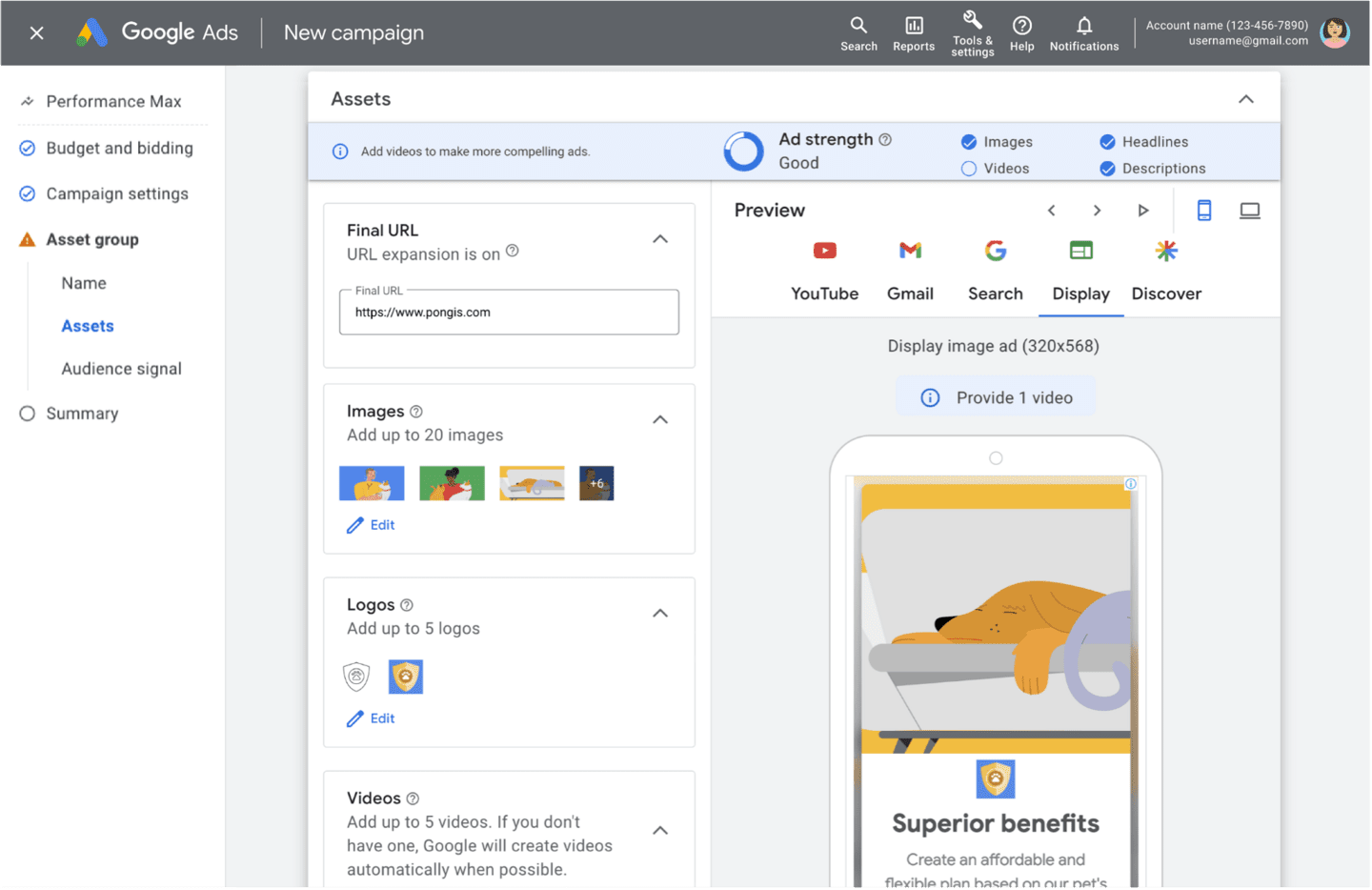Image resolution: width=1372 pixels, height=890 pixels.
Task: Open Audience signal sub-item
Action: pos(121,369)
